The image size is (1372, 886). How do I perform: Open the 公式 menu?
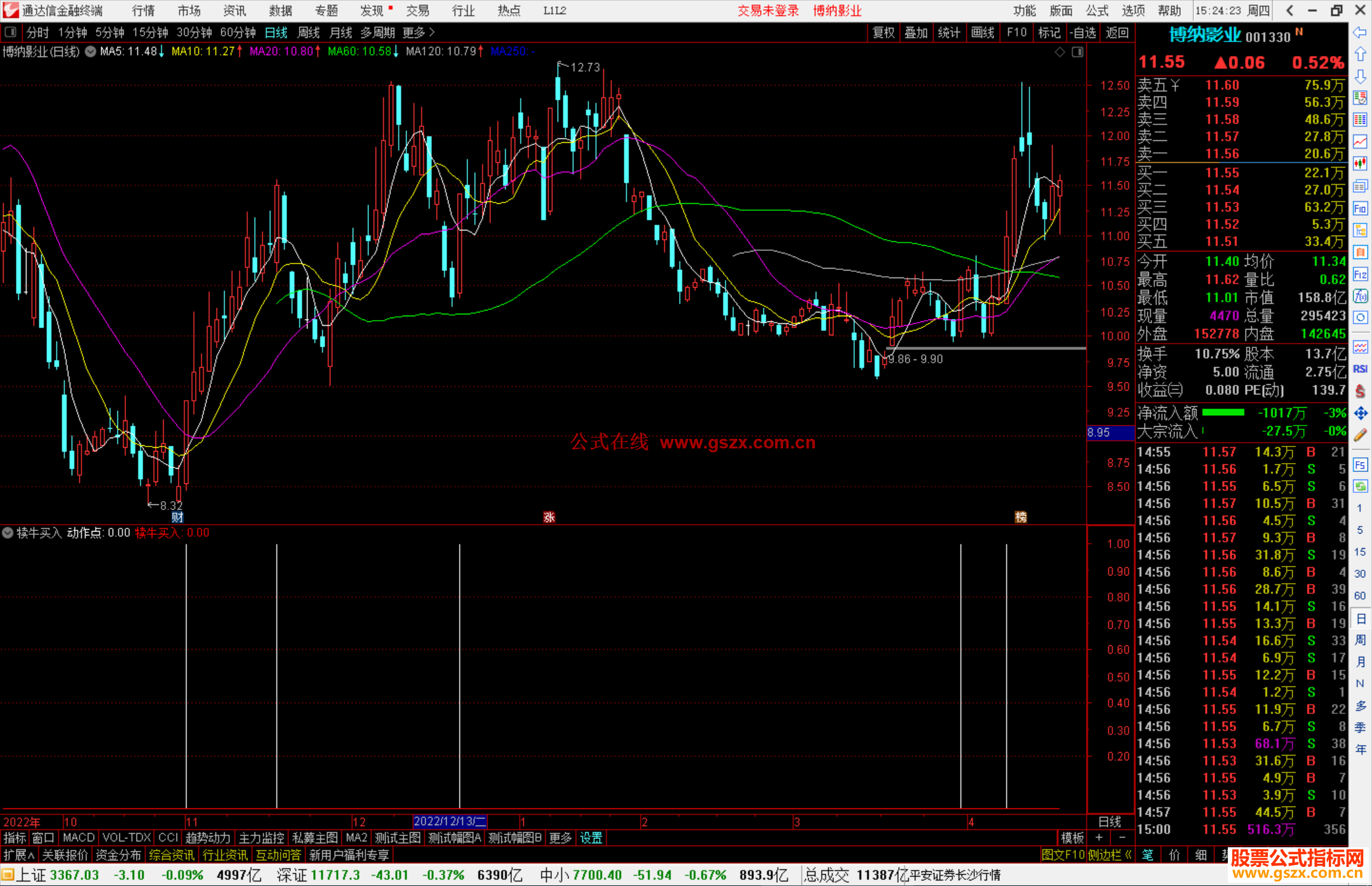pyautogui.click(x=1096, y=10)
